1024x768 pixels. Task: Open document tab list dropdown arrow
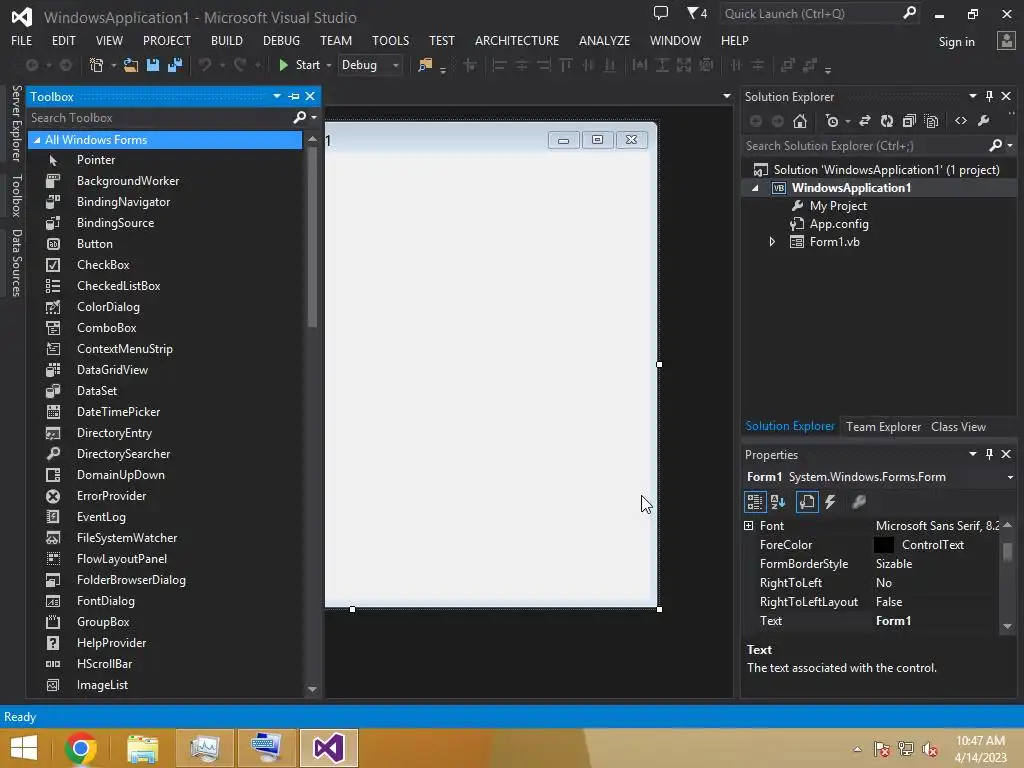[727, 96]
